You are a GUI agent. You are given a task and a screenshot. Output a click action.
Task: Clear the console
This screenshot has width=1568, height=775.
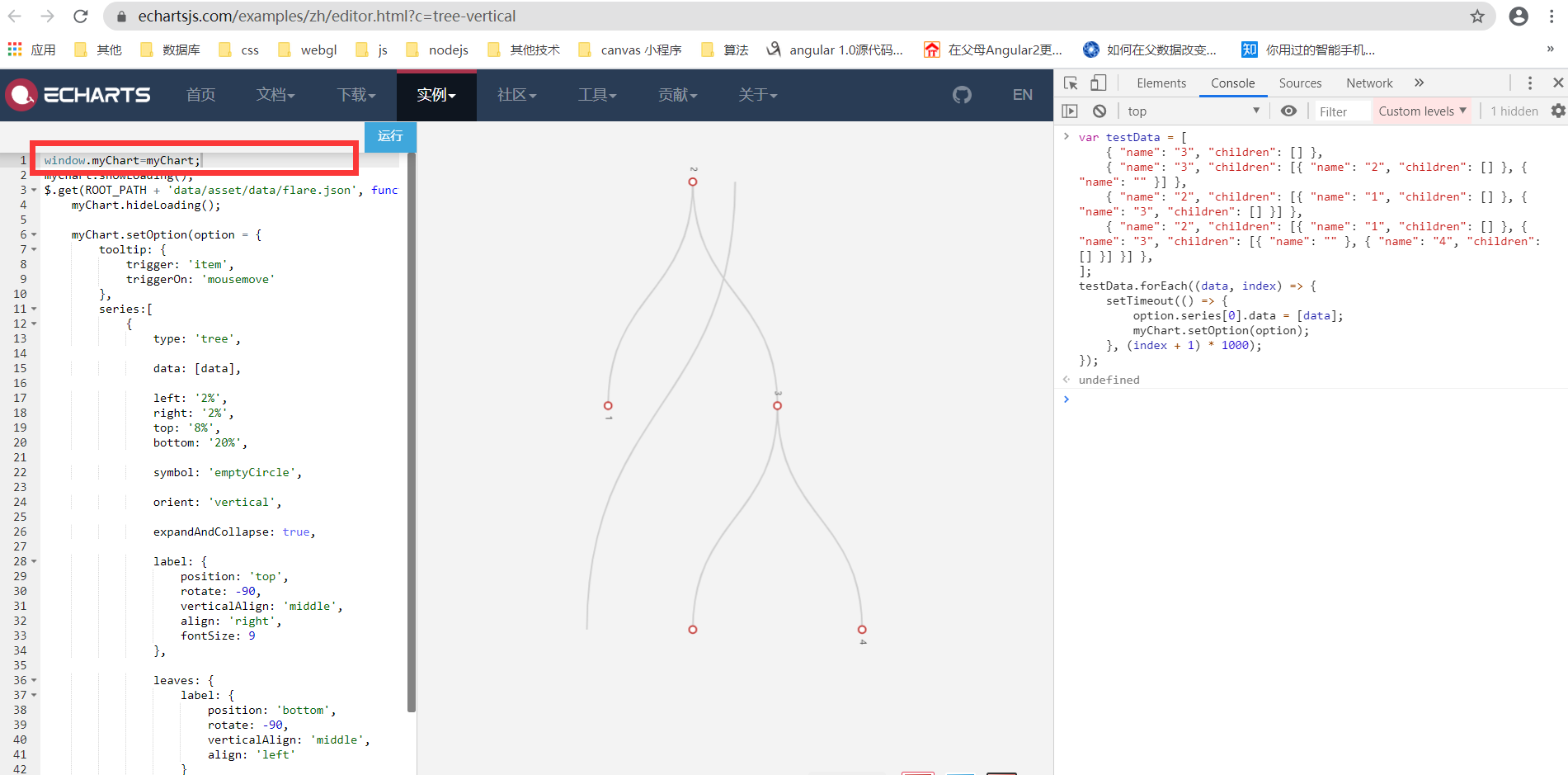tap(1099, 111)
